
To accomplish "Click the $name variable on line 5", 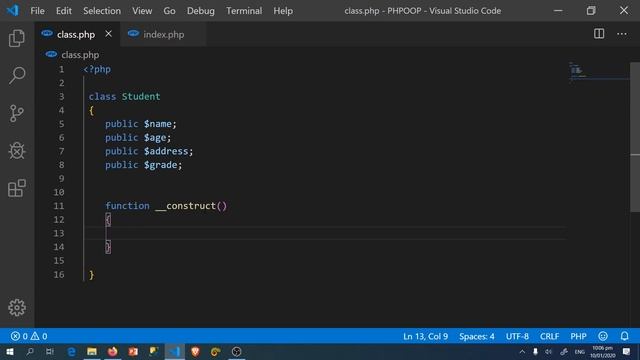I will click(158, 124).
